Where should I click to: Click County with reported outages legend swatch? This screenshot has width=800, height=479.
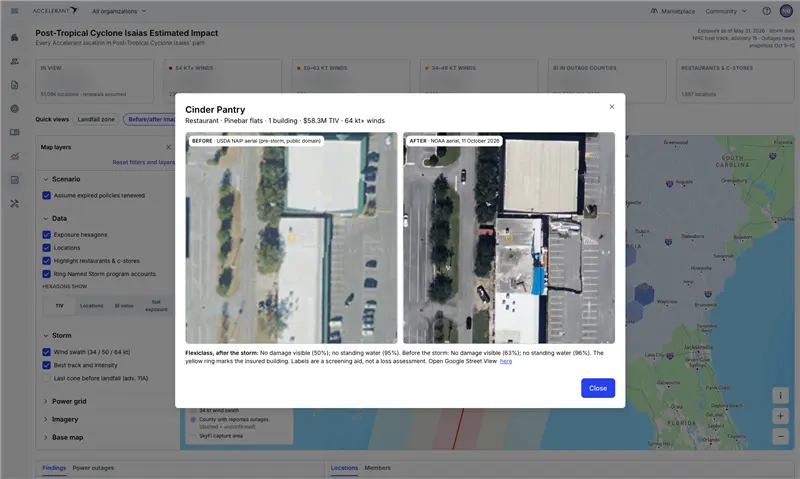point(193,420)
